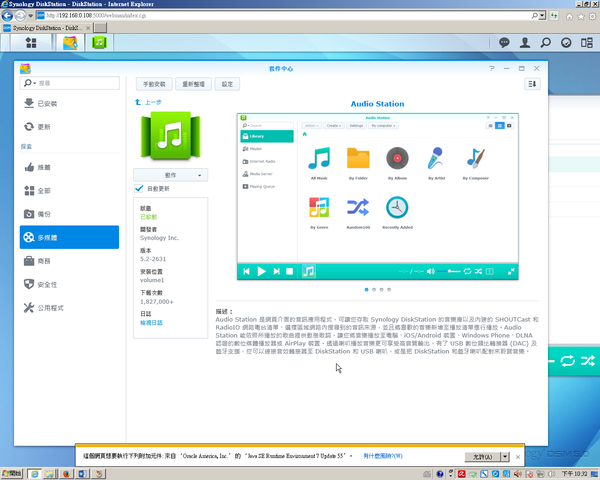Select 備份 (Backup) category

43,214
